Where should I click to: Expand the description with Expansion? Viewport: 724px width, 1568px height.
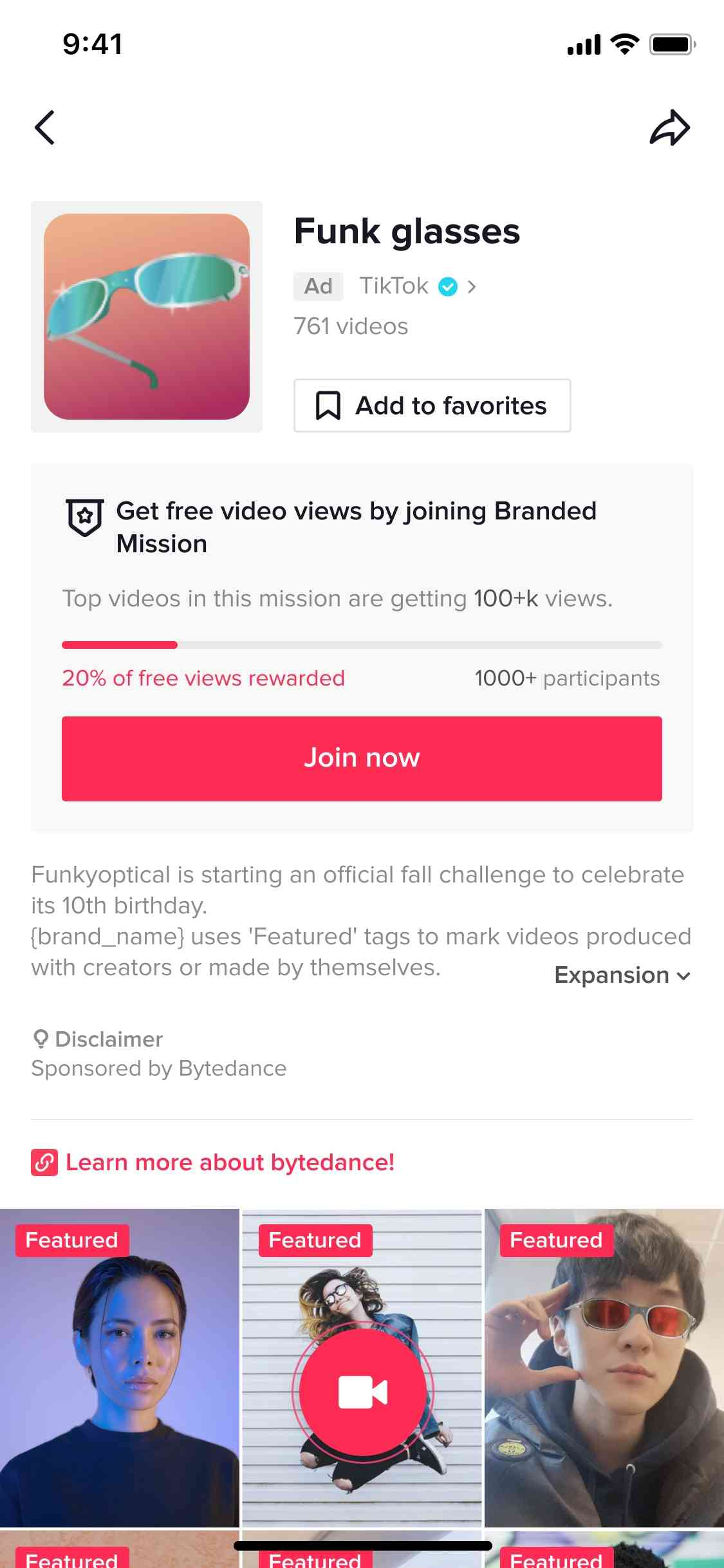coord(621,975)
